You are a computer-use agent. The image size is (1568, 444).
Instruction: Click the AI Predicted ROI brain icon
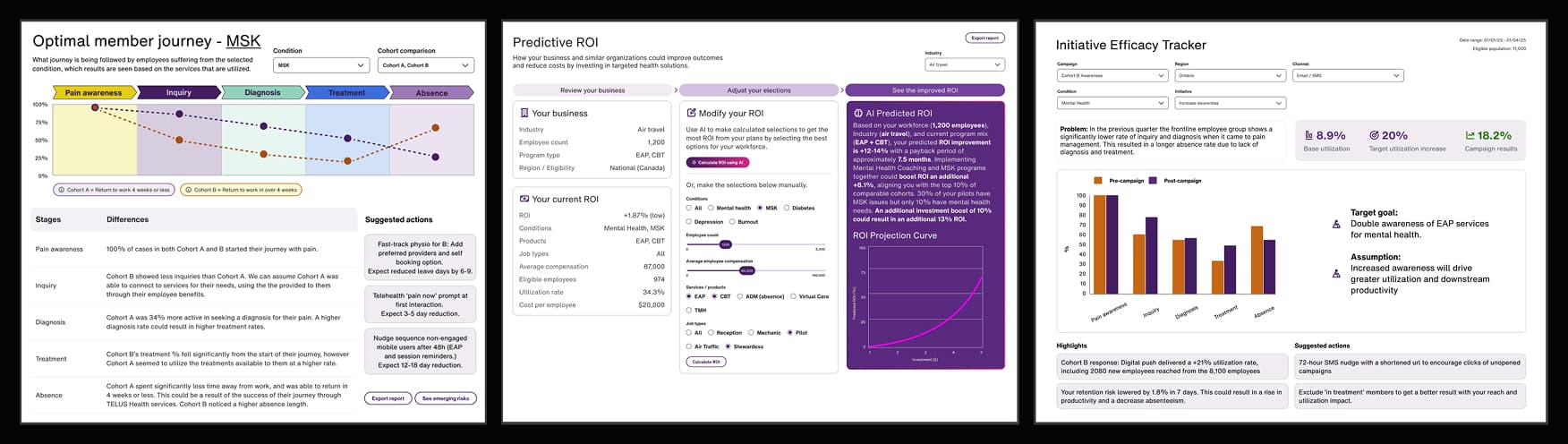click(x=857, y=114)
